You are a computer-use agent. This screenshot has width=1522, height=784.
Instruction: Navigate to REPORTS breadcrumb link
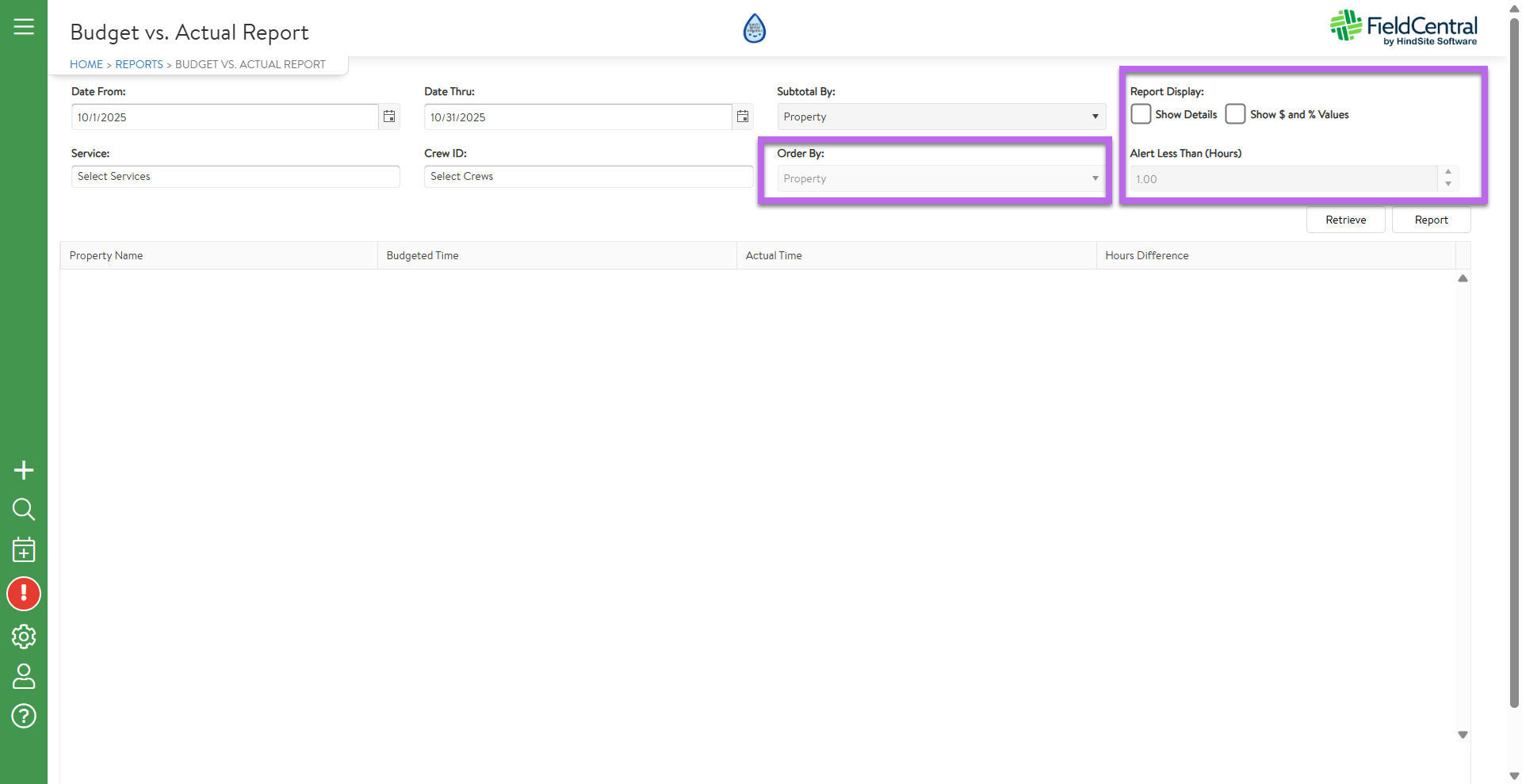[139, 64]
